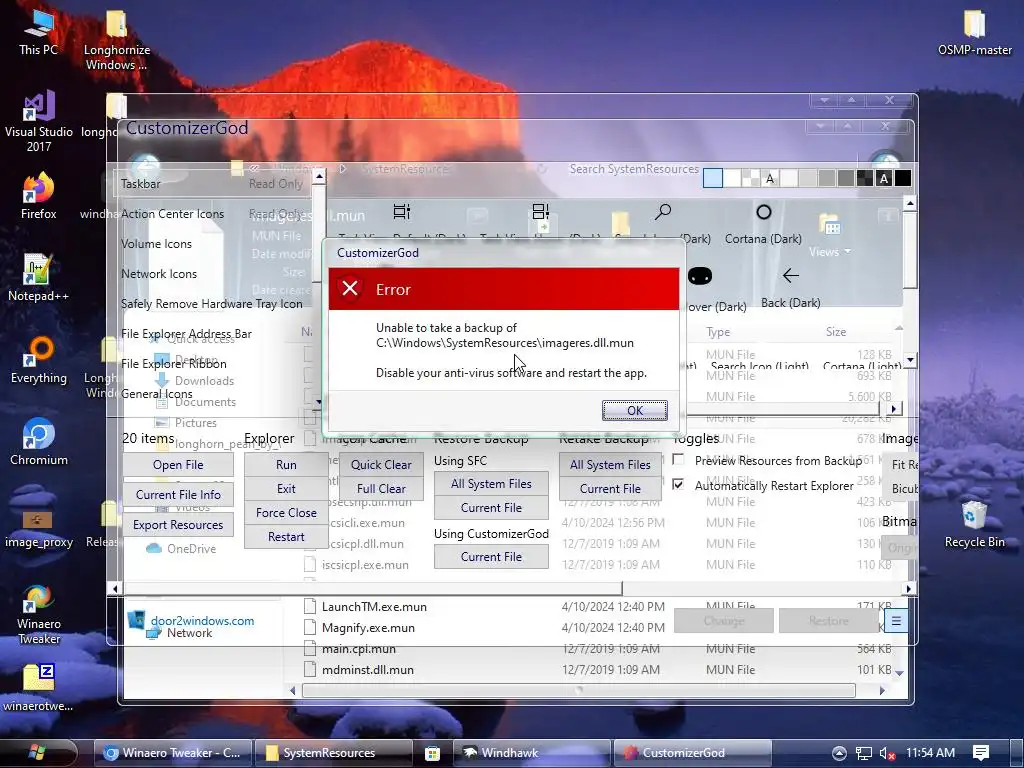
Task: Open This PC desktop icon
Action: point(38,33)
